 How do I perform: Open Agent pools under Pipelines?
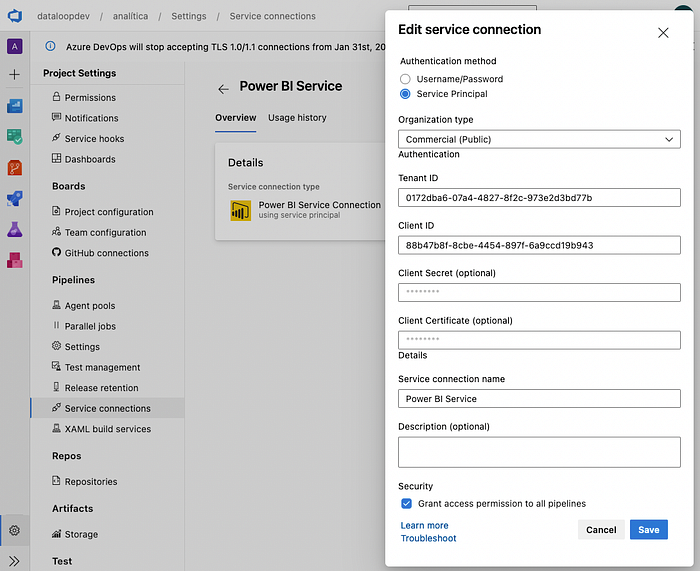89,305
